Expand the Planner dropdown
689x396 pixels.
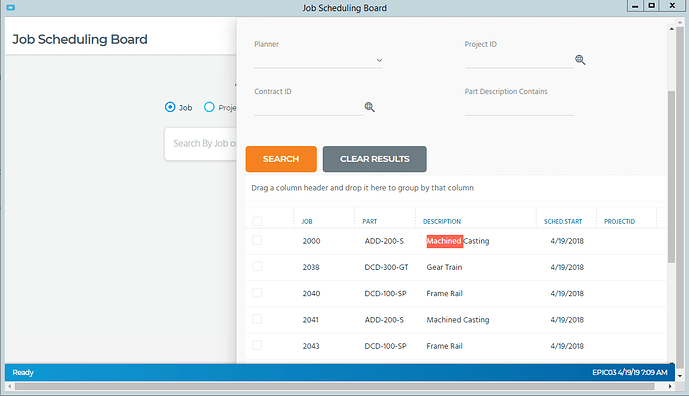tap(379, 60)
